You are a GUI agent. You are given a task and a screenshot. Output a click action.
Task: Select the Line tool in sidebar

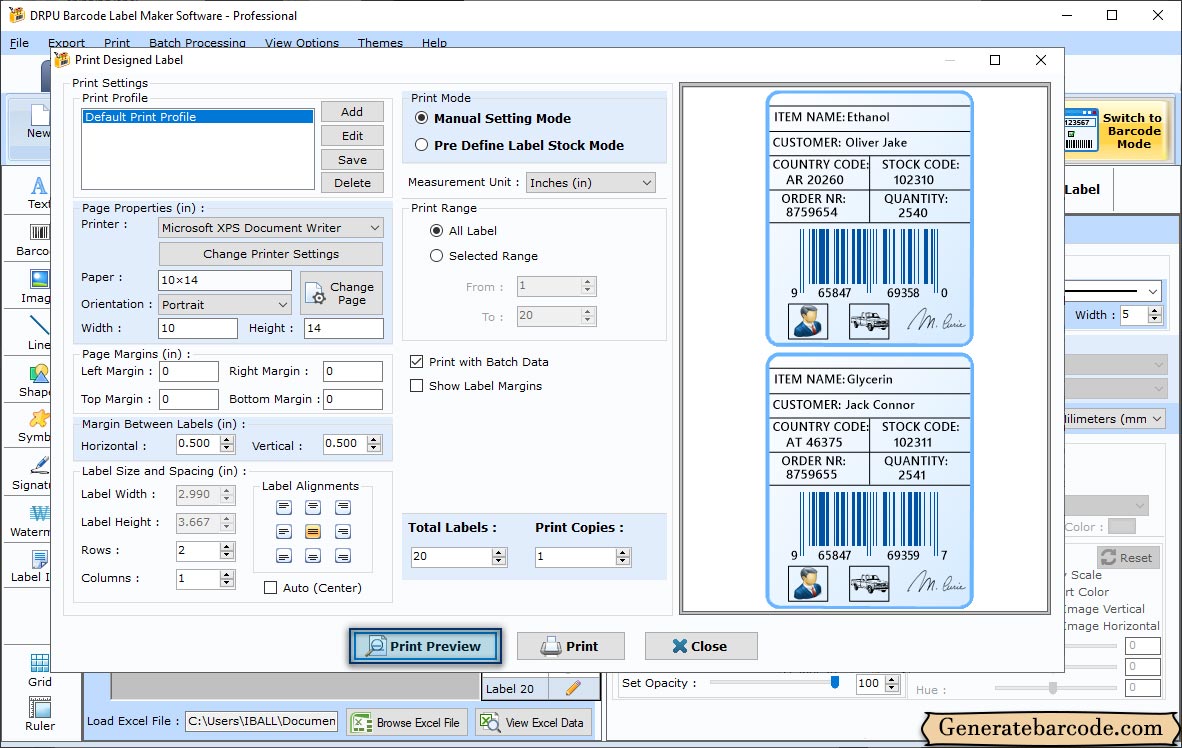coord(38,333)
